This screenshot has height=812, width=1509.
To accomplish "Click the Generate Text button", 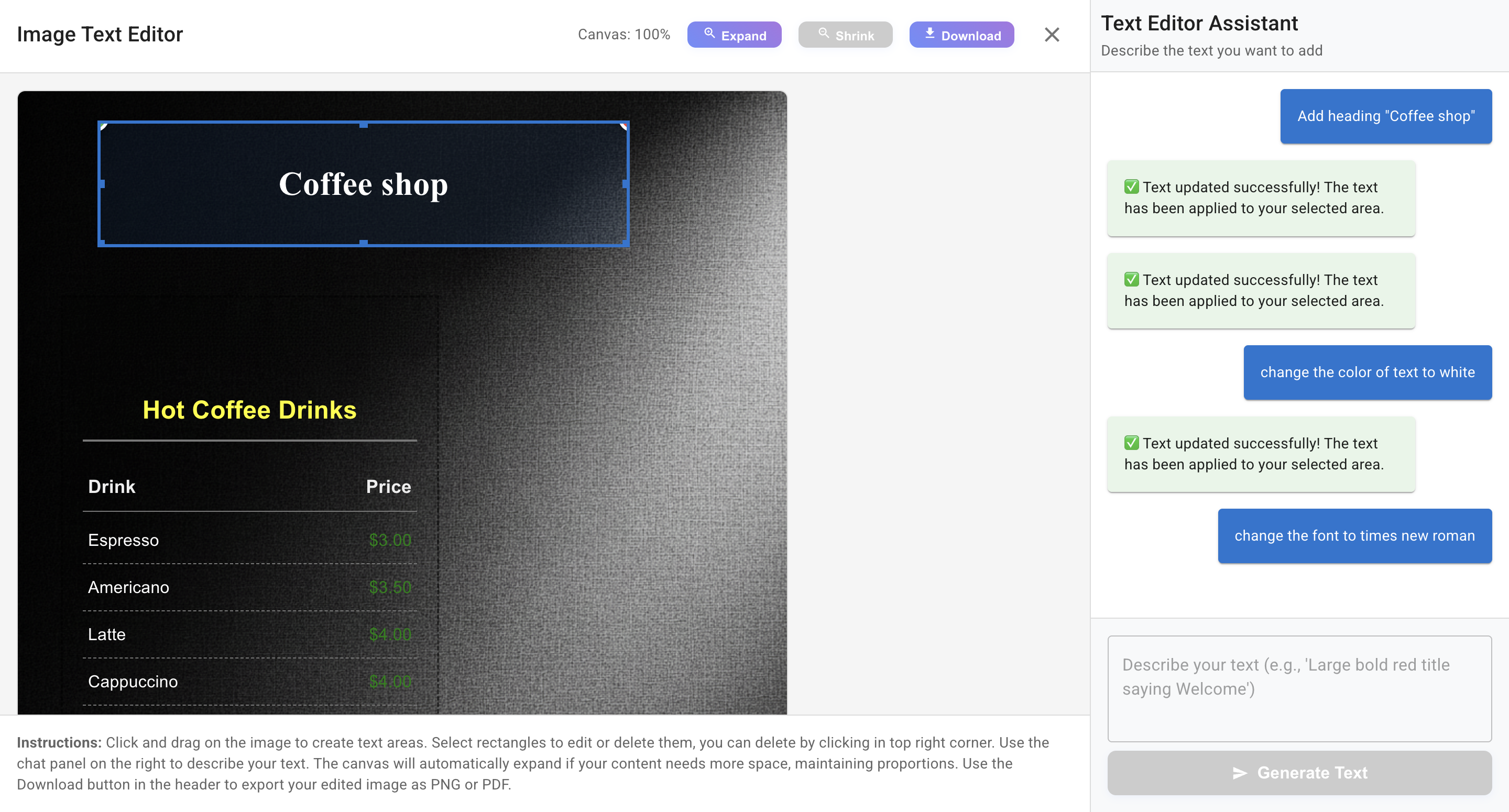I will [1299, 773].
